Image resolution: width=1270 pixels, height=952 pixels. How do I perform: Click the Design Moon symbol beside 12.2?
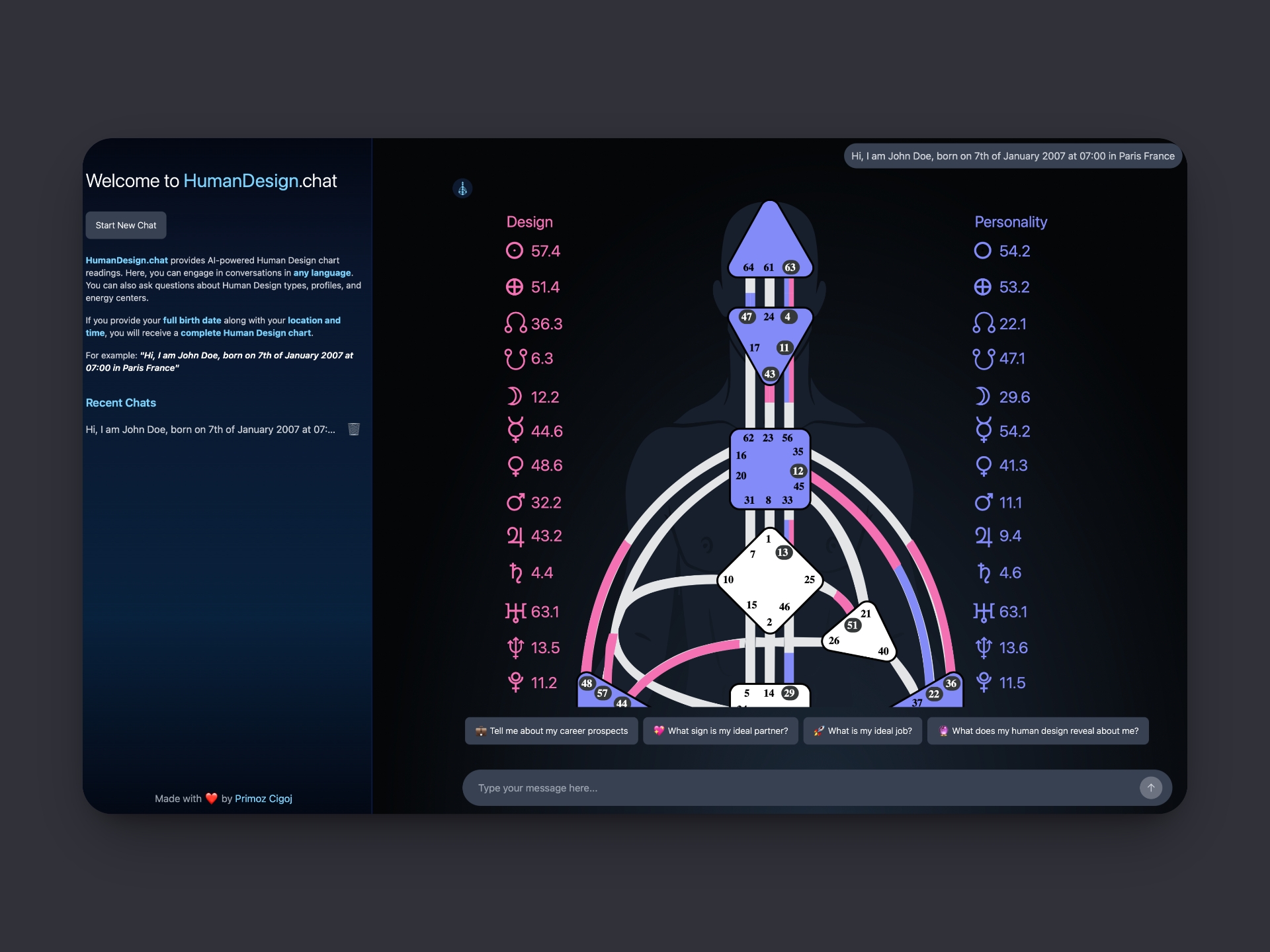[515, 396]
